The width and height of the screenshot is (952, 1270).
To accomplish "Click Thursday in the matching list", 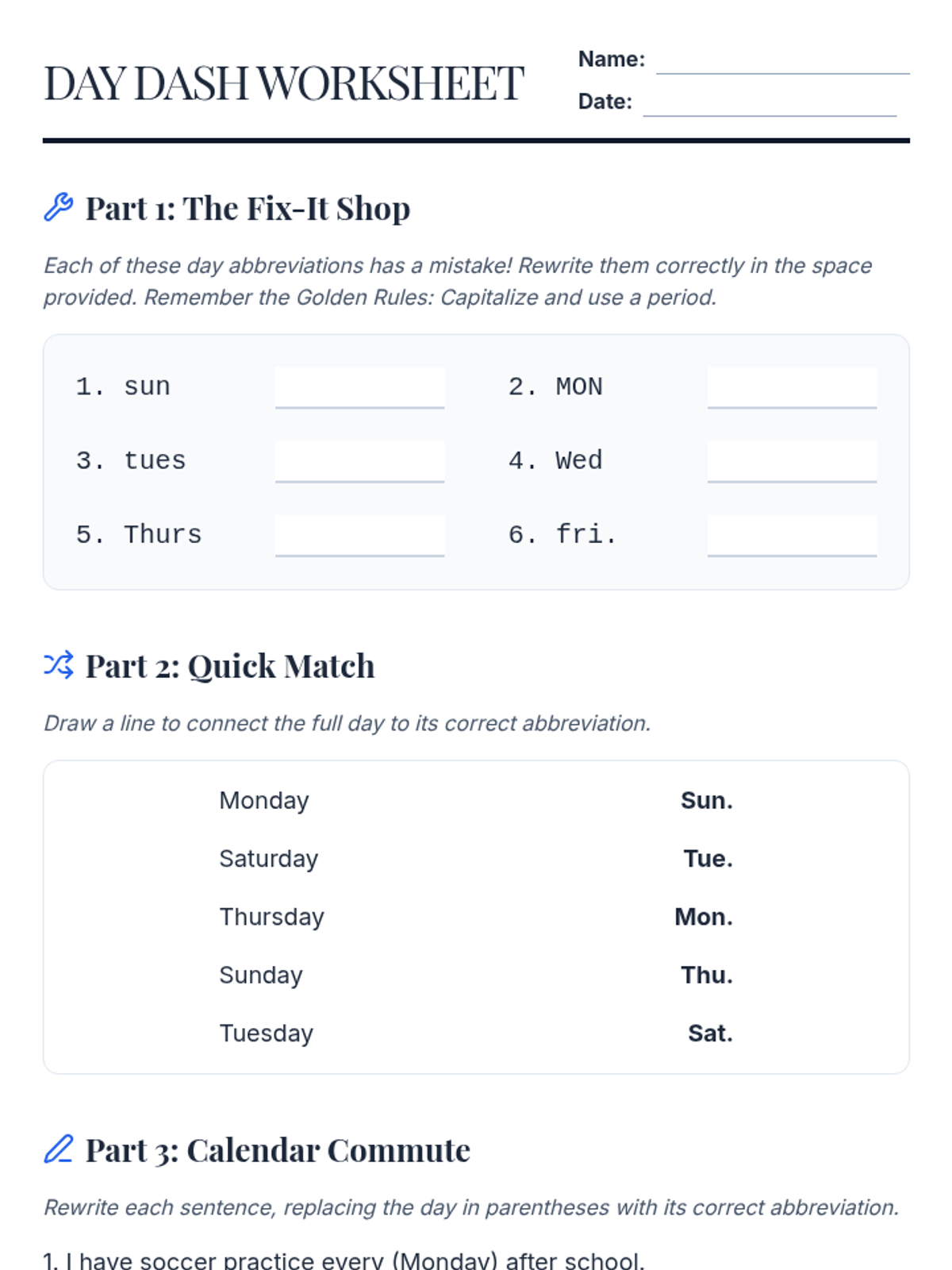I will click(271, 917).
